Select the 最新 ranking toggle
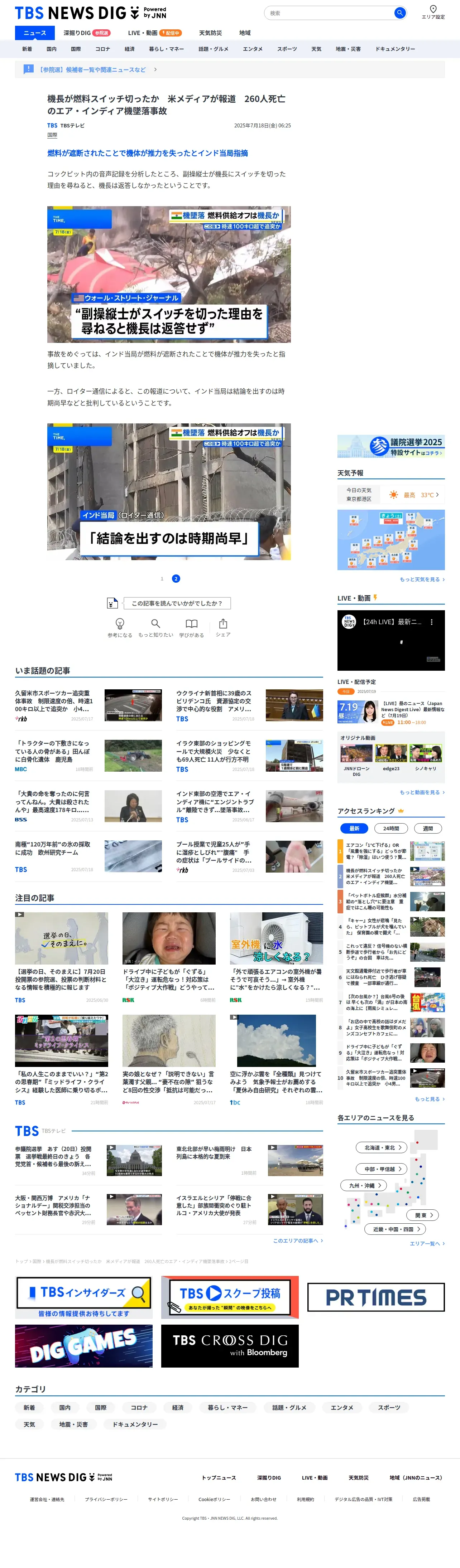The image size is (460, 1568). (354, 828)
